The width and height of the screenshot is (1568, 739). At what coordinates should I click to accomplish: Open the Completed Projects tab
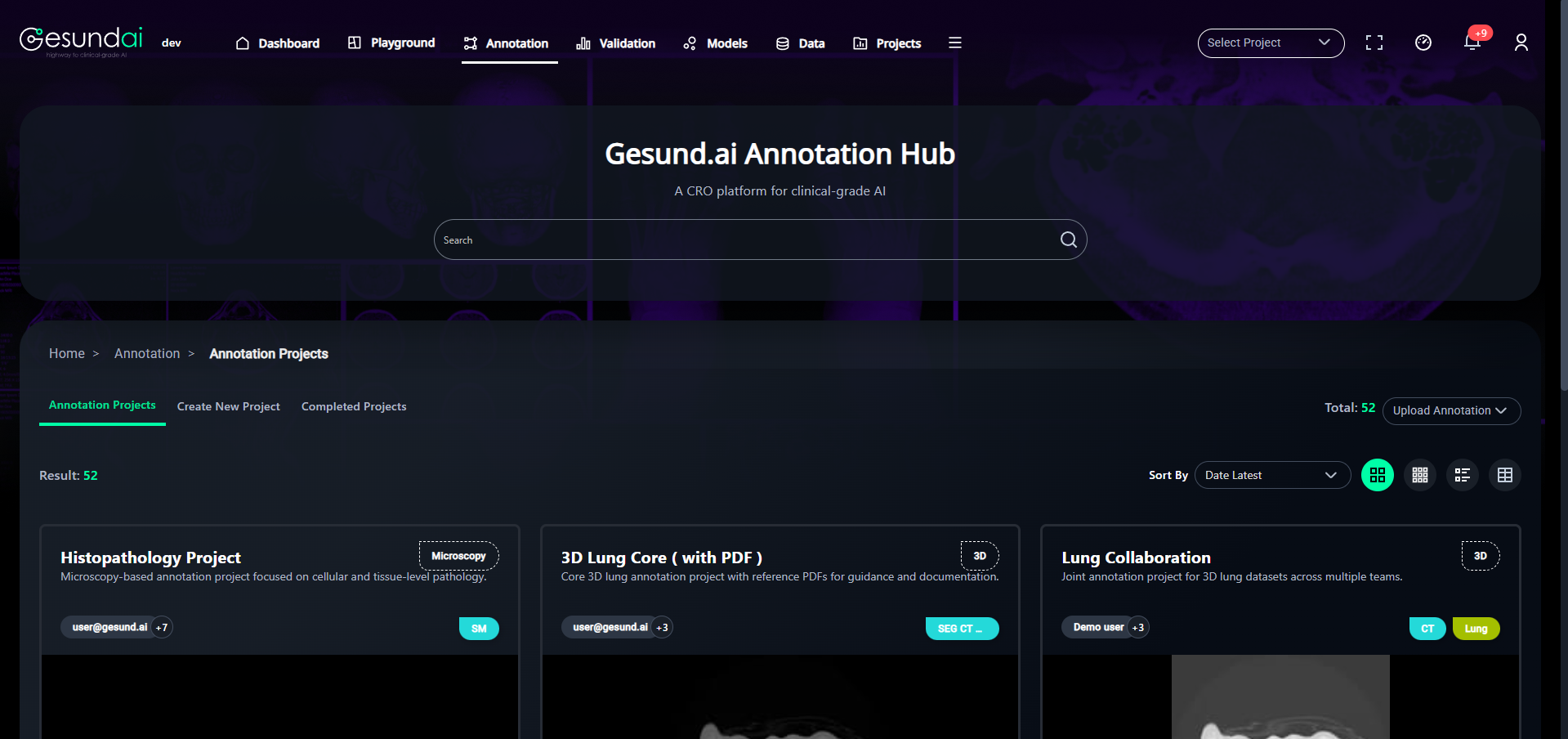pyautogui.click(x=354, y=406)
